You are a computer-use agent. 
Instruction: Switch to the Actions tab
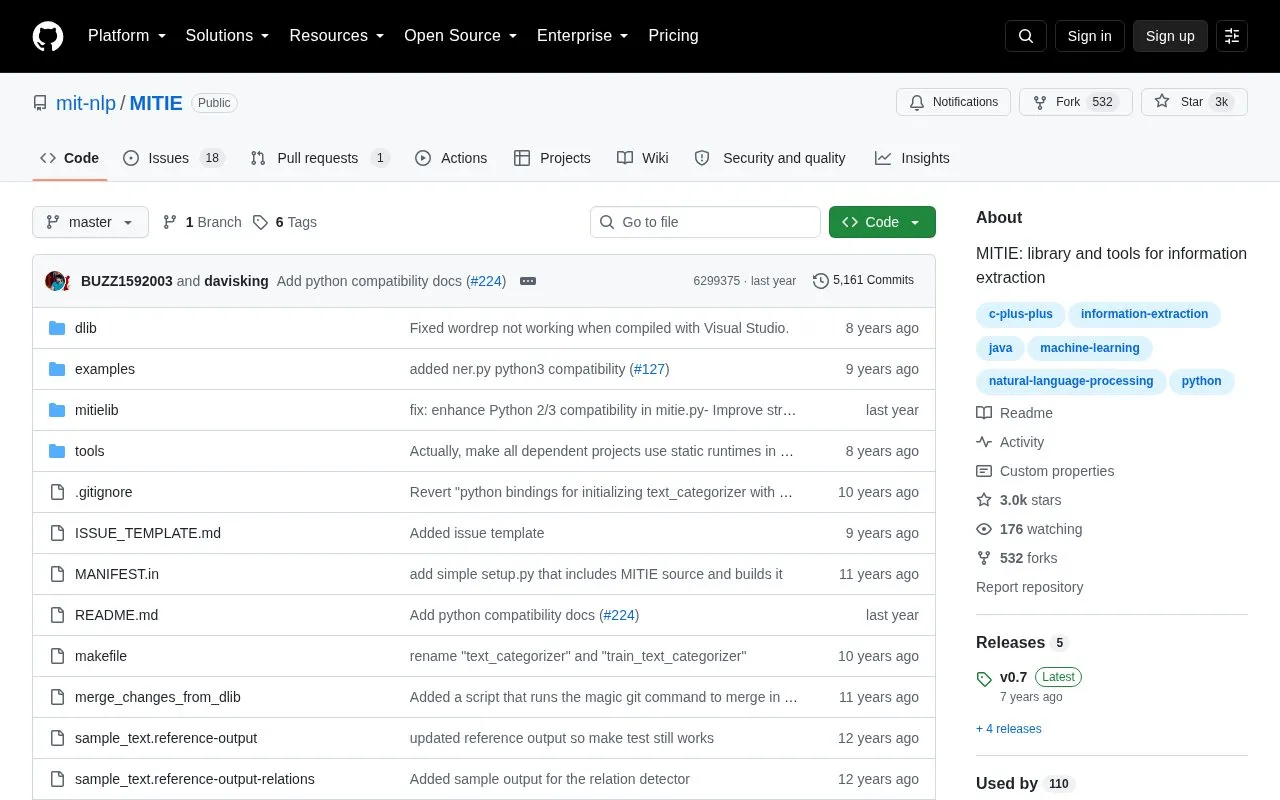point(451,158)
